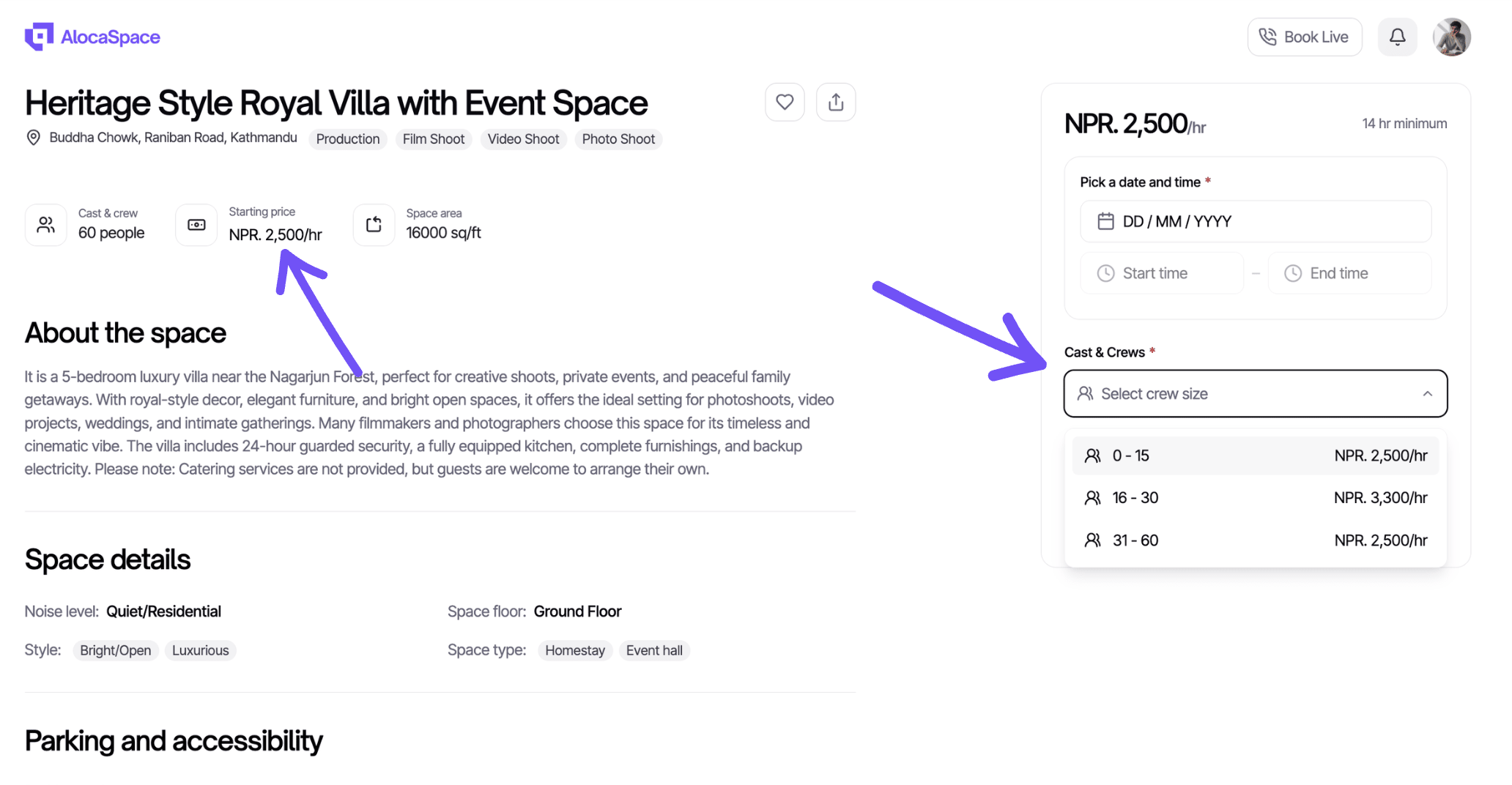Click the AlocaSpace logo
Screen dimensions: 1512x785
click(92, 37)
